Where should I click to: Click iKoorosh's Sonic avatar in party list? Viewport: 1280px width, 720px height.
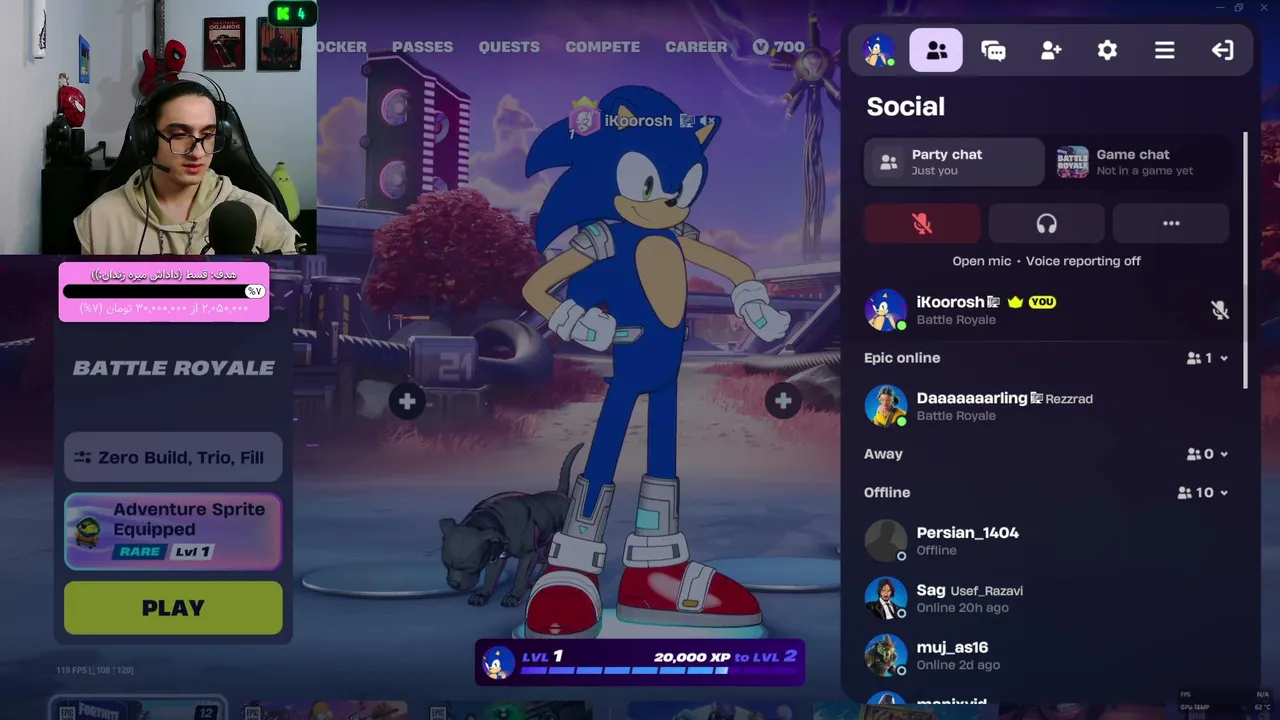pos(885,310)
